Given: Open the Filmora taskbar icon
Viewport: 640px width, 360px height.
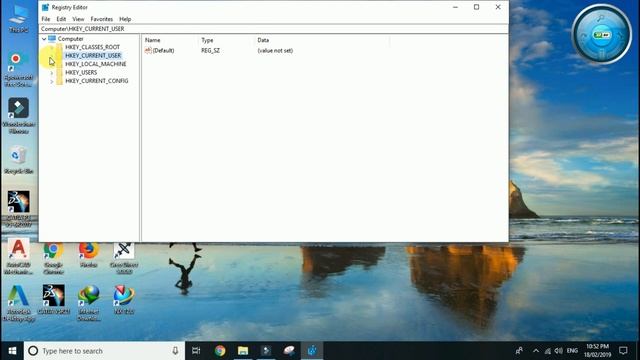Looking at the screenshot, I should tap(266, 351).
